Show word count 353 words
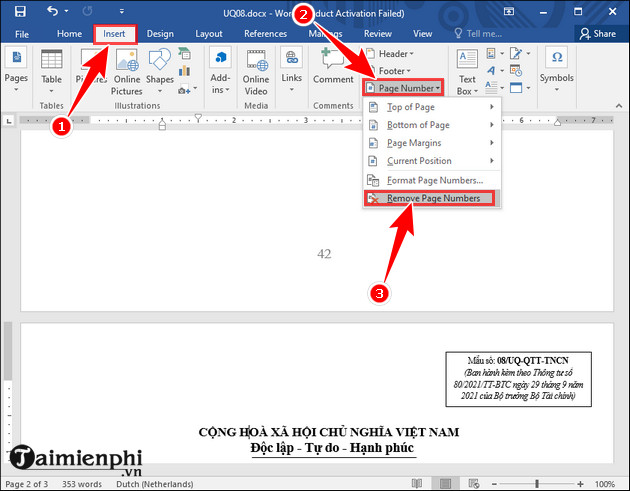 click(x=82, y=484)
